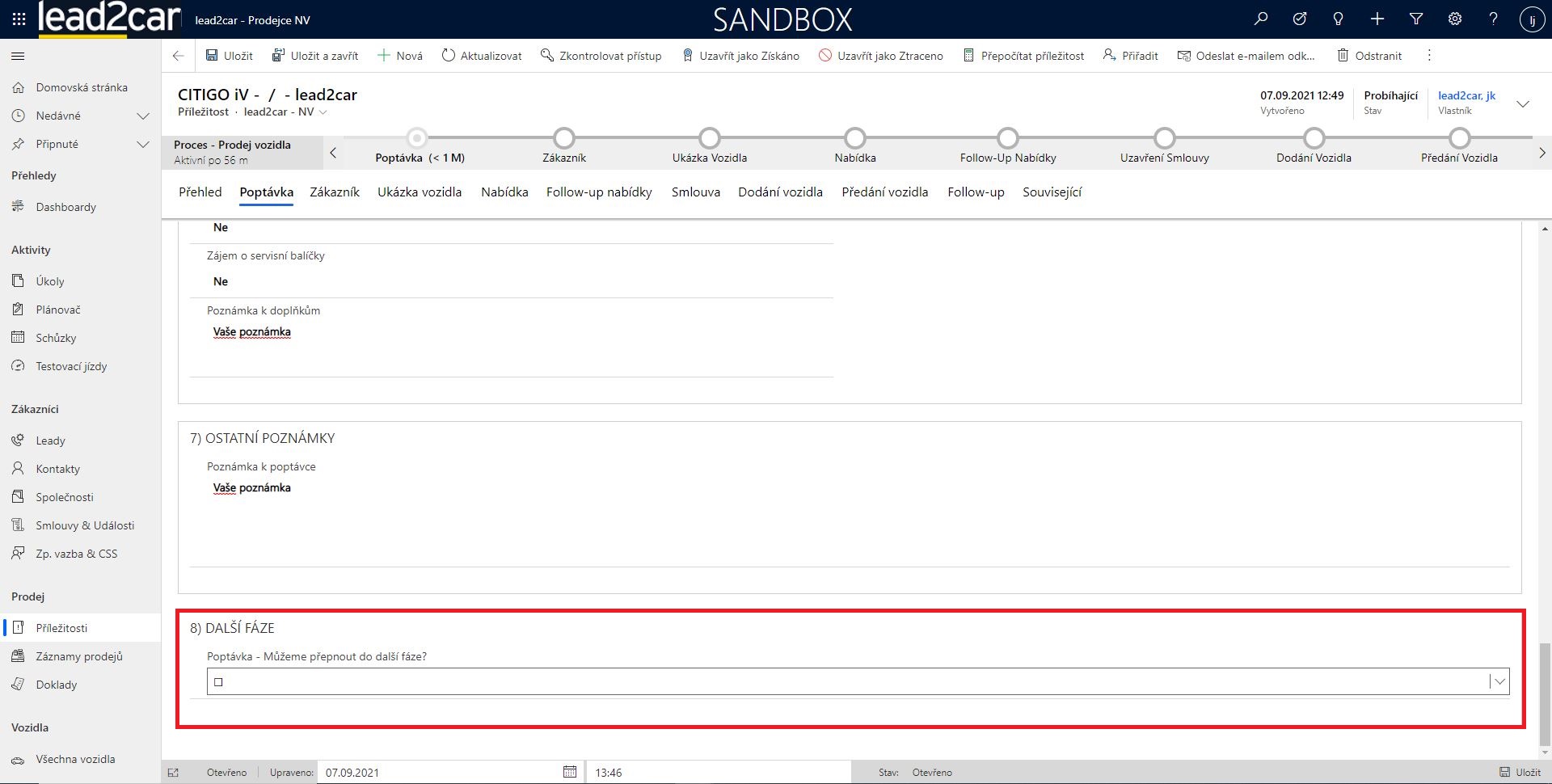Image resolution: width=1552 pixels, height=784 pixels.
Task: Open the Follow-up nabídky tab
Action: coord(598,192)
